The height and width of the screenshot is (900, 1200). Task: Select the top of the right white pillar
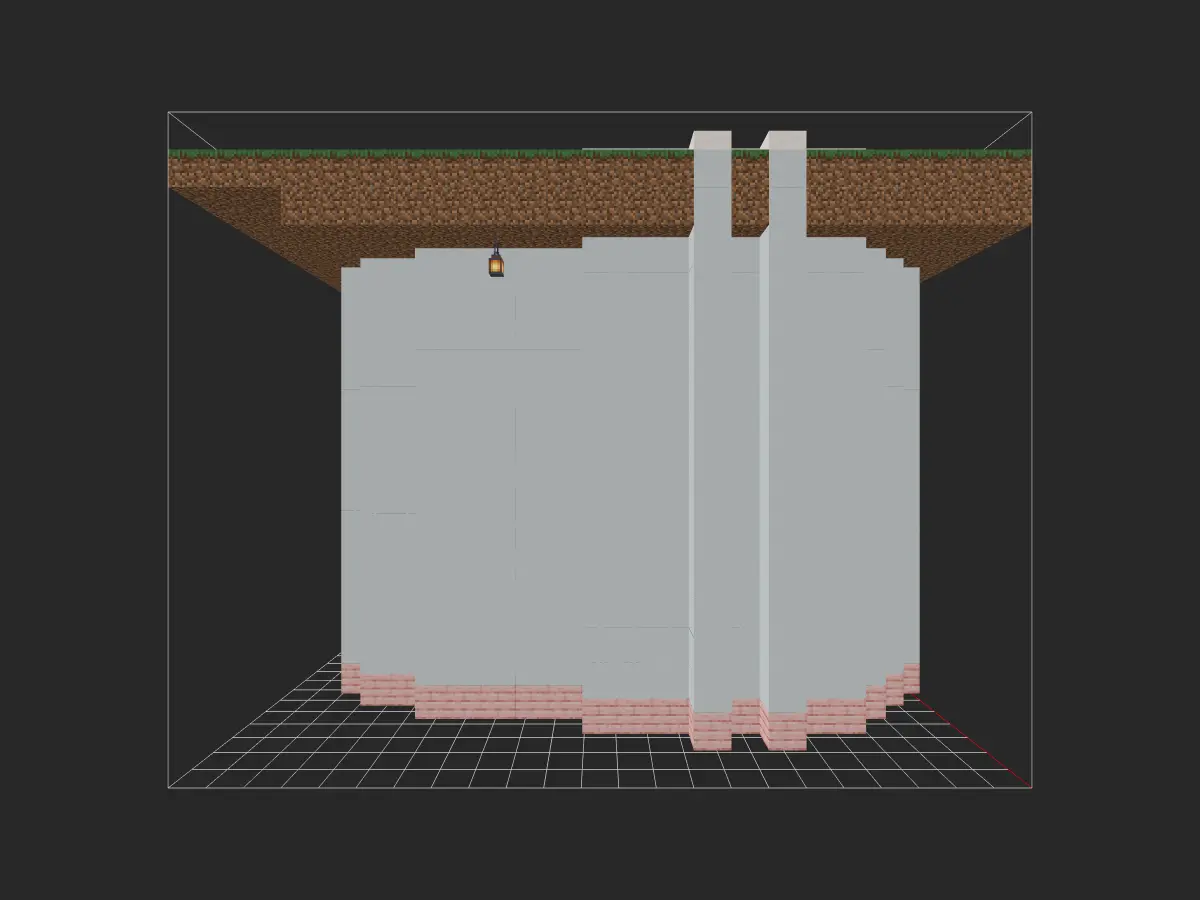(786, 140)
